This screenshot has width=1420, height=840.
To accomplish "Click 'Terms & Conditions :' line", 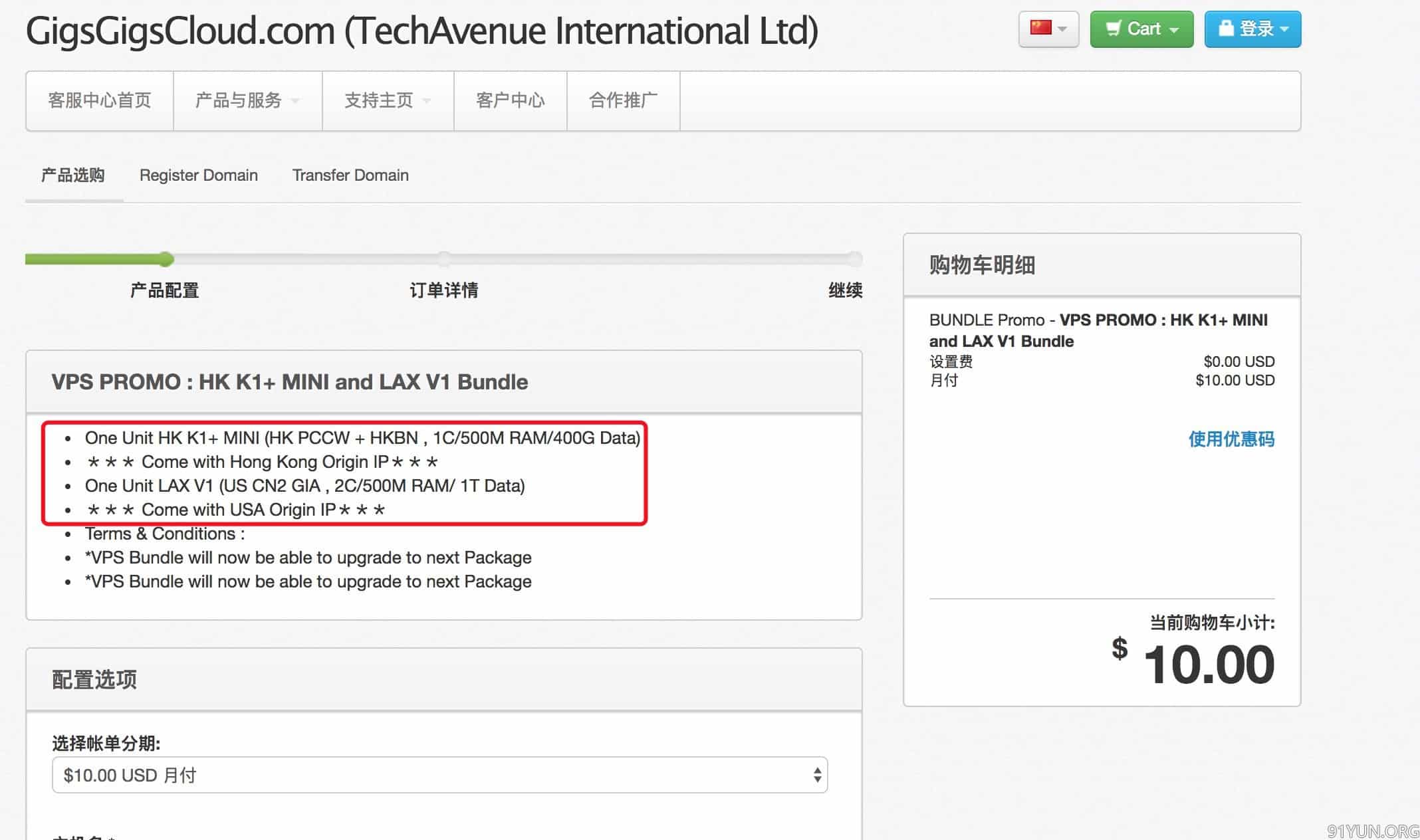I will pyautogui.click(x=165, y=534).
